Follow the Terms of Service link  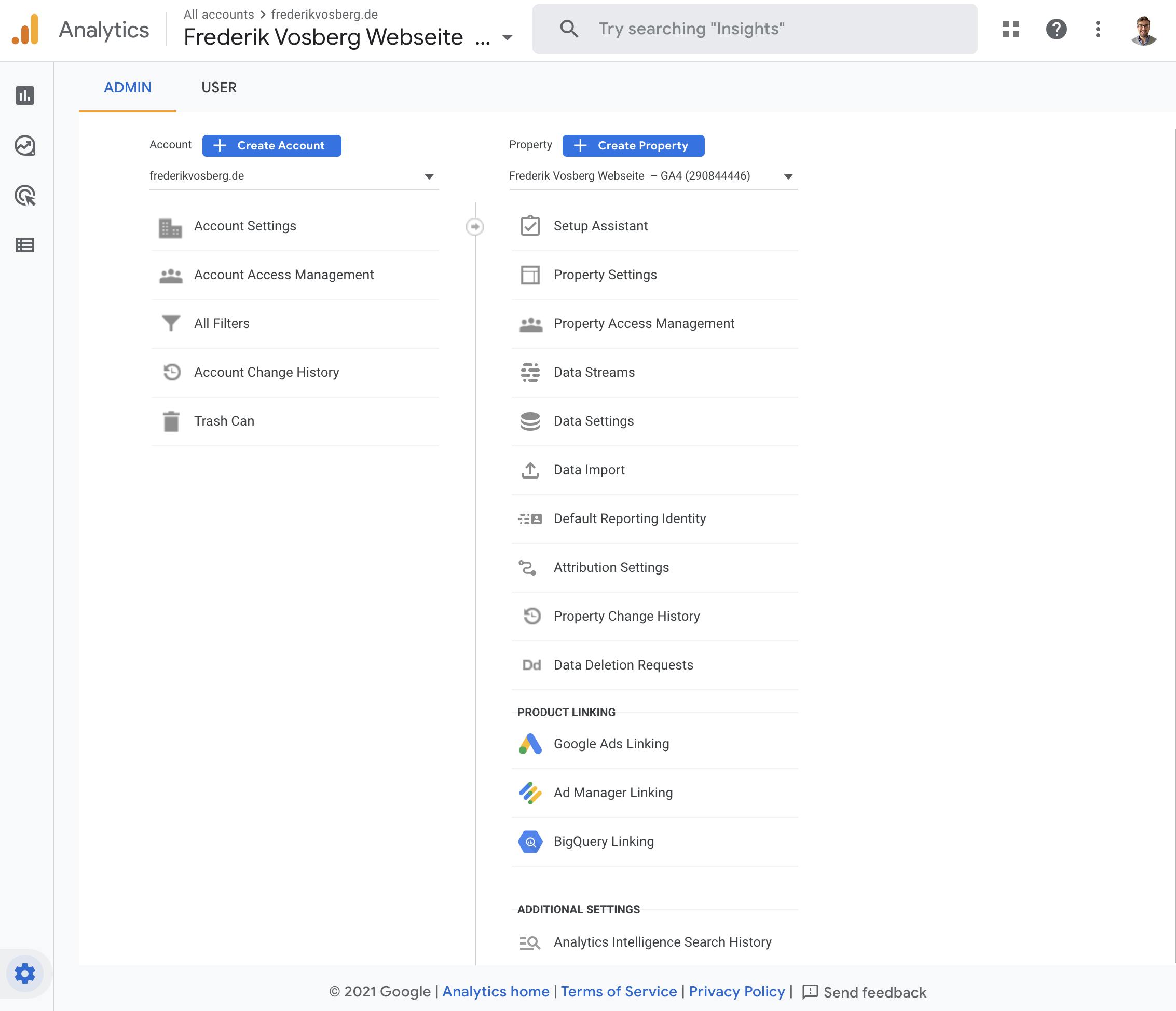tap(619, 992)
